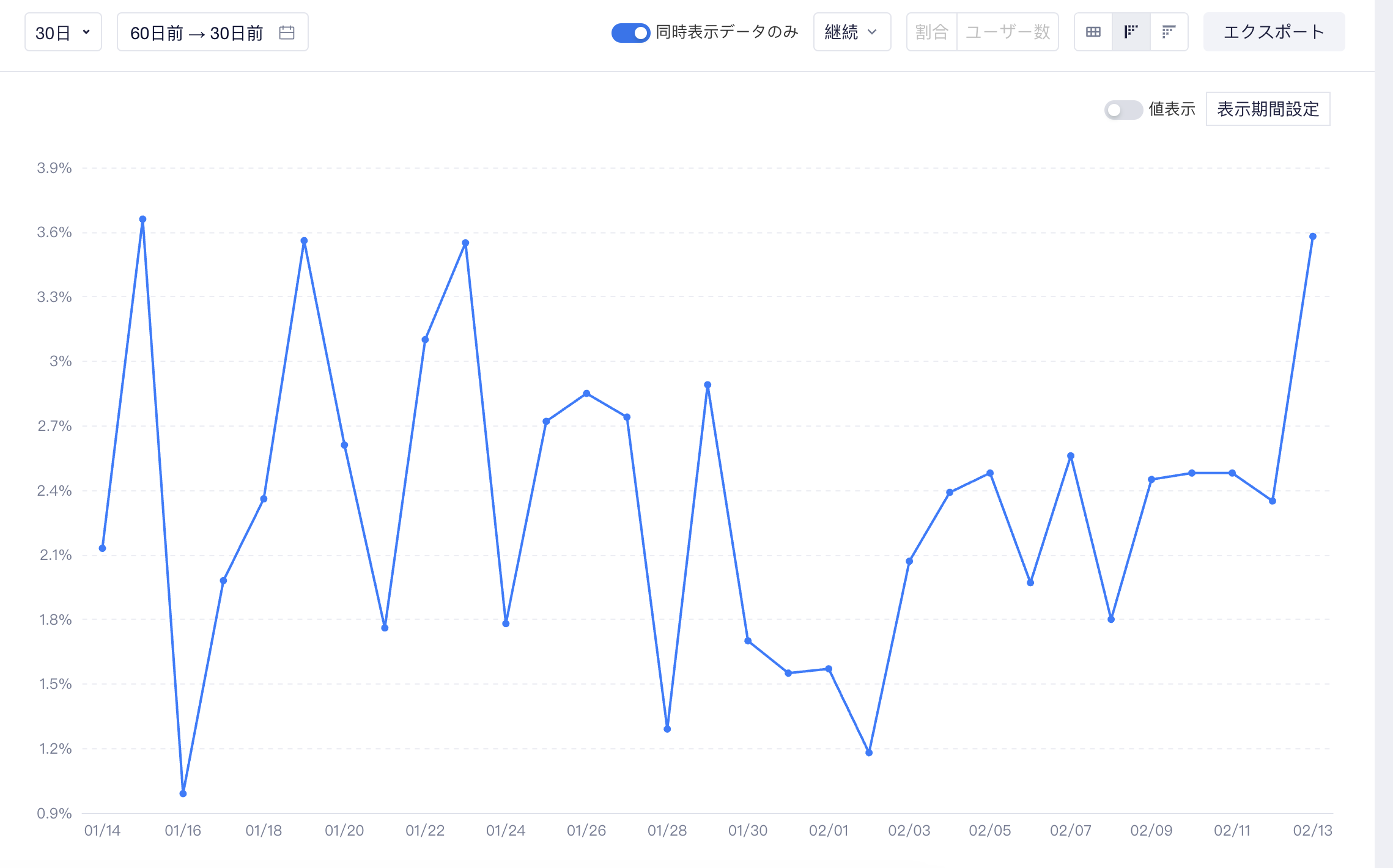Click the right vertical scrollbar
Viewport: 1393px width, 868px height.
[x=1383, y=434]
